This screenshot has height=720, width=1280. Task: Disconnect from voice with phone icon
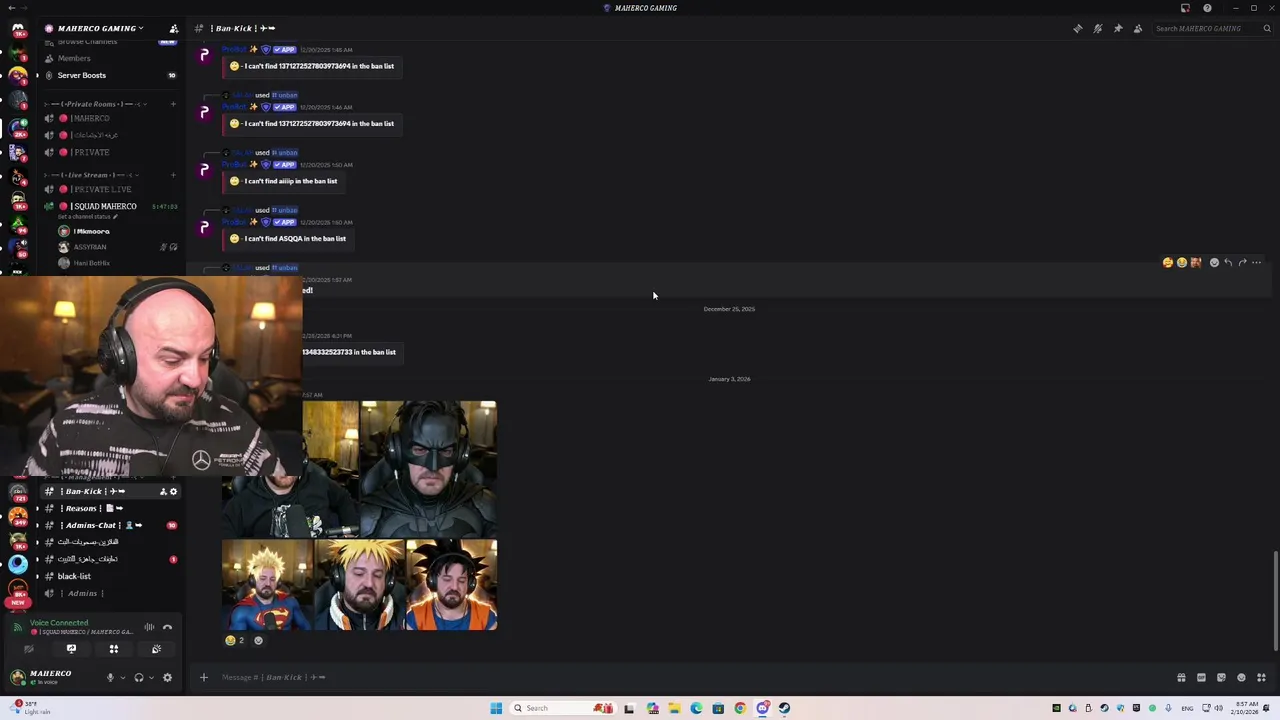tap(168, 627)
